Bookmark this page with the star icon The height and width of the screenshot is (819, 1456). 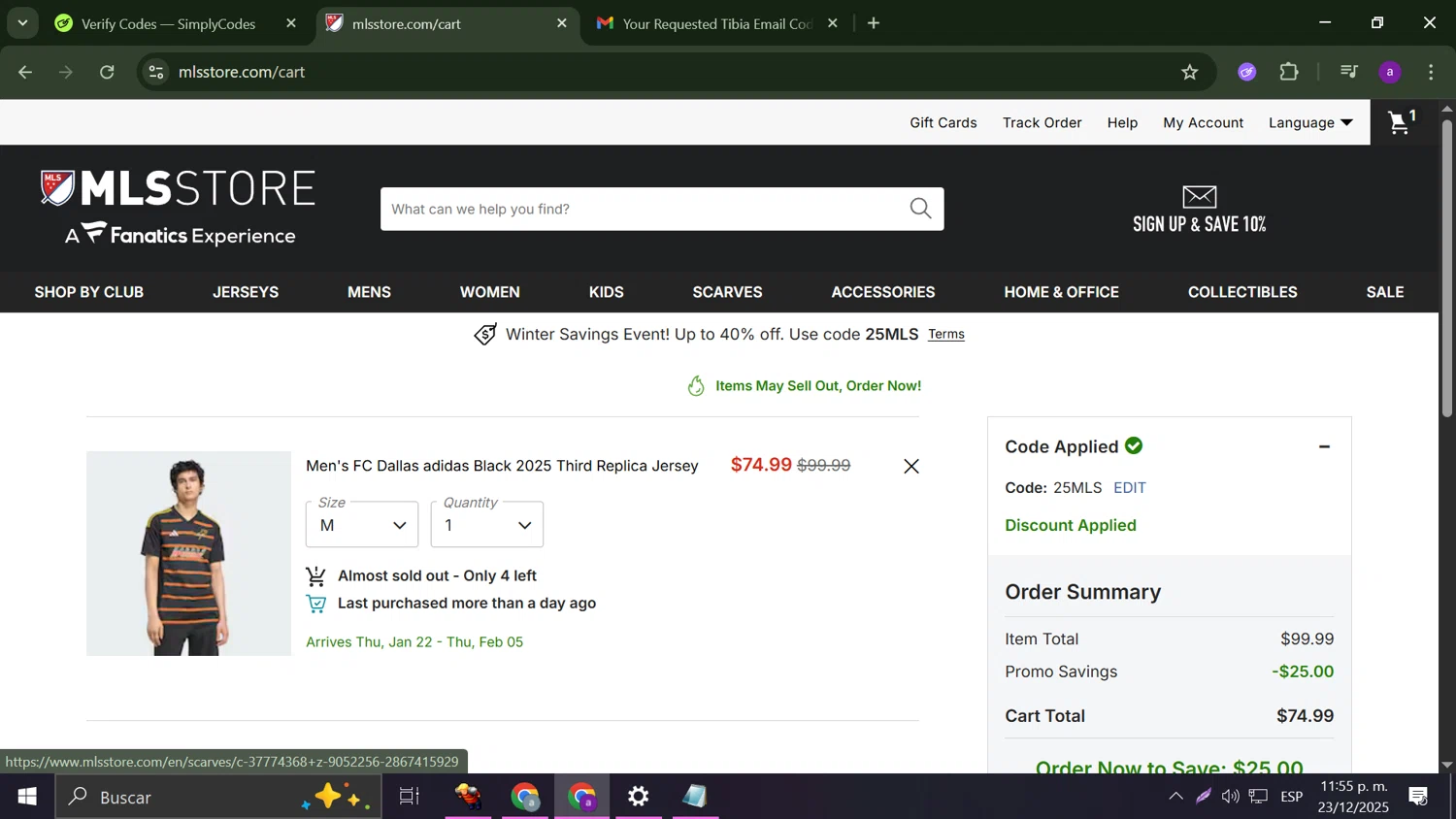tap(1190, 72)
